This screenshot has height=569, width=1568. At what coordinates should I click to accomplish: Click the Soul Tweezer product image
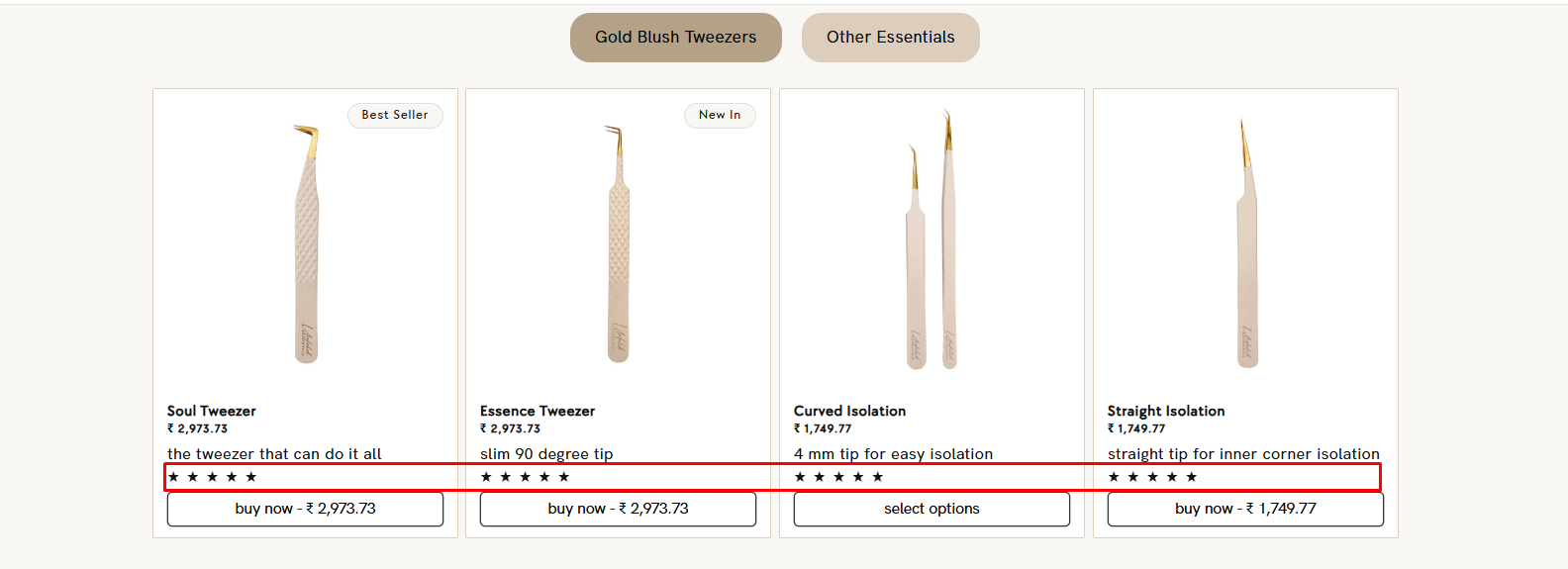pyautogui.click(x=306, y=244)
